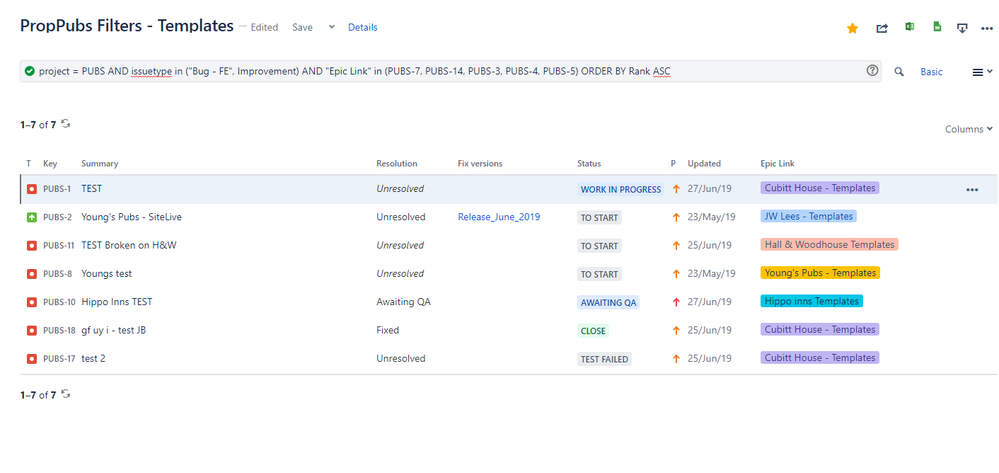Image resolution: width=999 pixels, height=473 pixels.
Task: Export results with green Excel icon
Action: pos(910,27)
